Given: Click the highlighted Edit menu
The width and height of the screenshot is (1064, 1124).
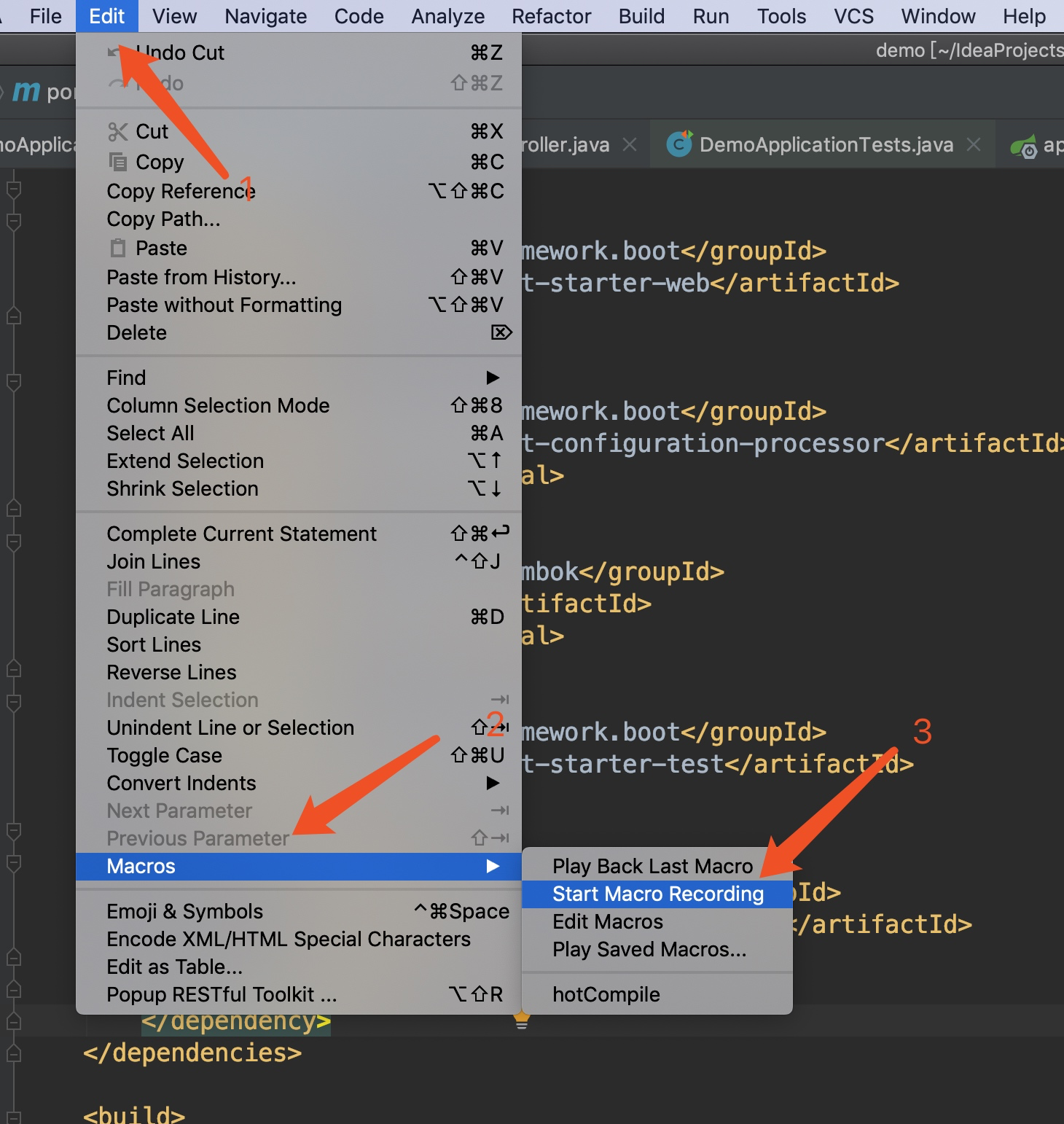Looking at the screenshot, I should click(107, 16).
